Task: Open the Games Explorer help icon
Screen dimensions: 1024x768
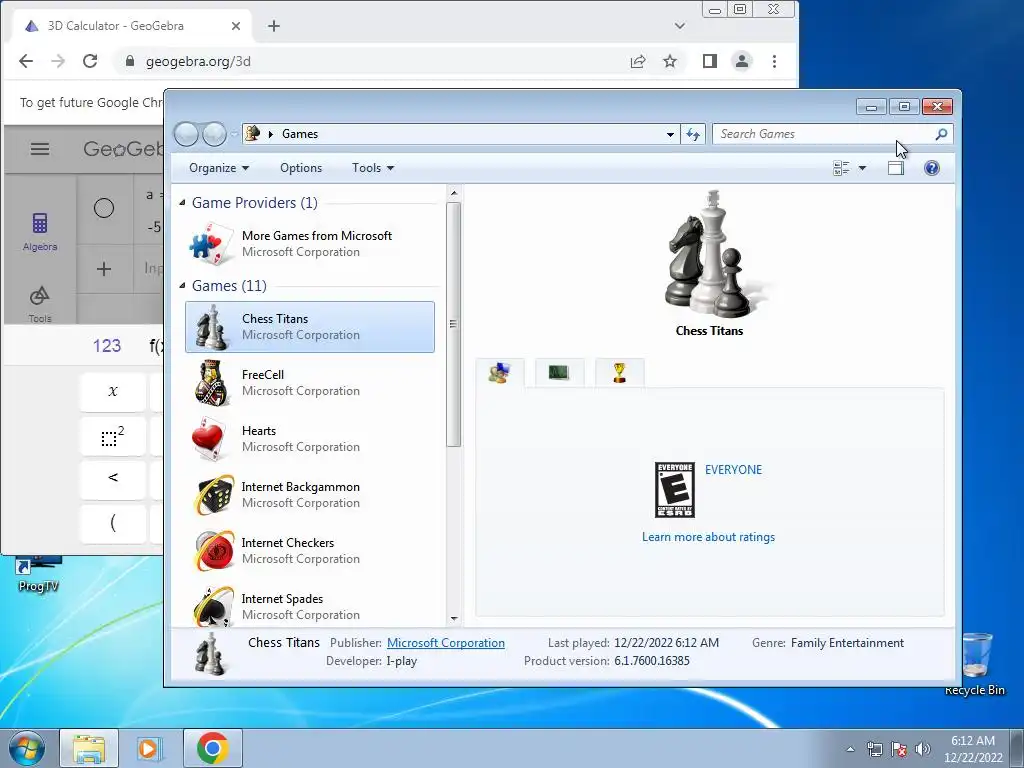Action: (932, 168)
